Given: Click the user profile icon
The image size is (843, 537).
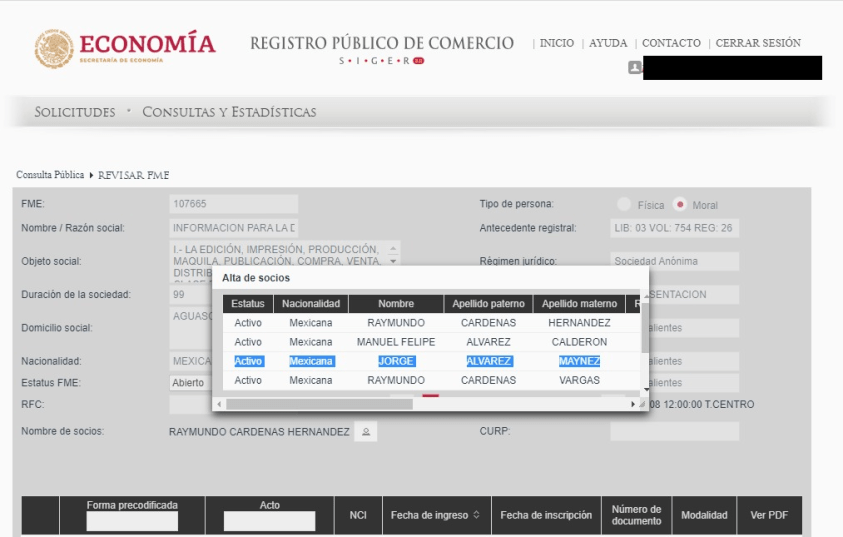Looking at the screenshot, I should point(634,67).
